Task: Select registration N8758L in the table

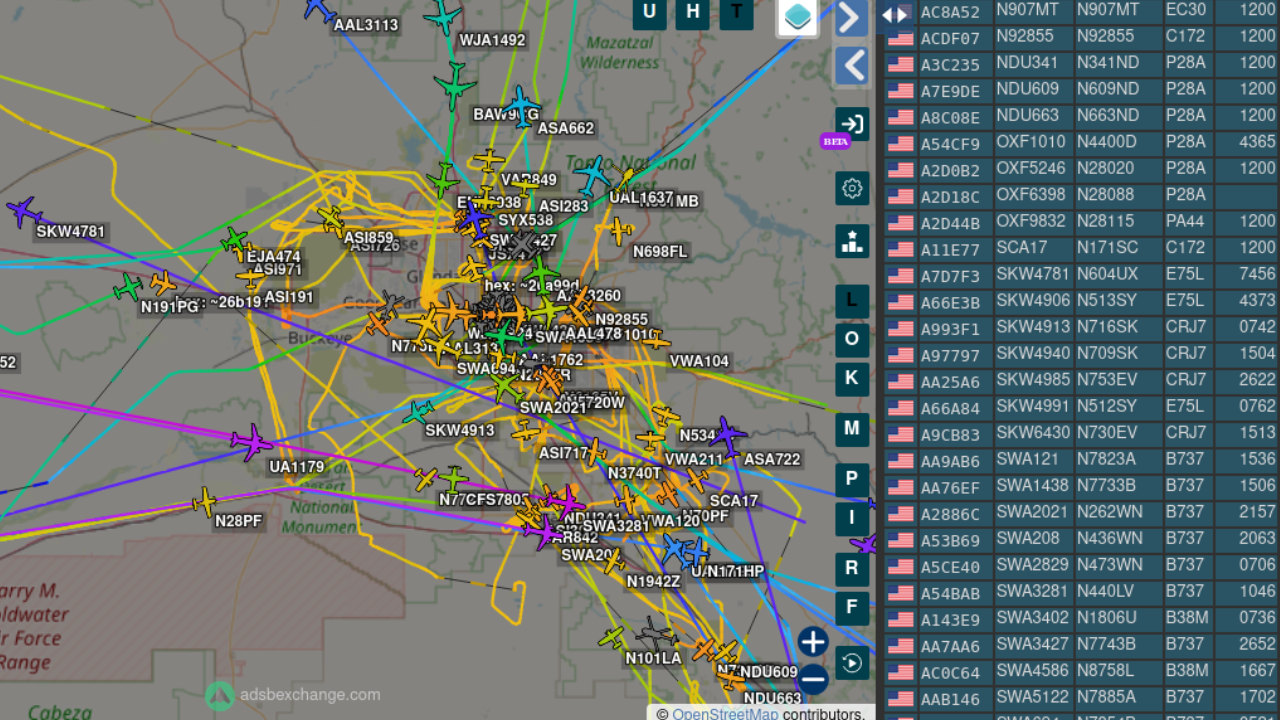Action: [x=1106, y=672]
